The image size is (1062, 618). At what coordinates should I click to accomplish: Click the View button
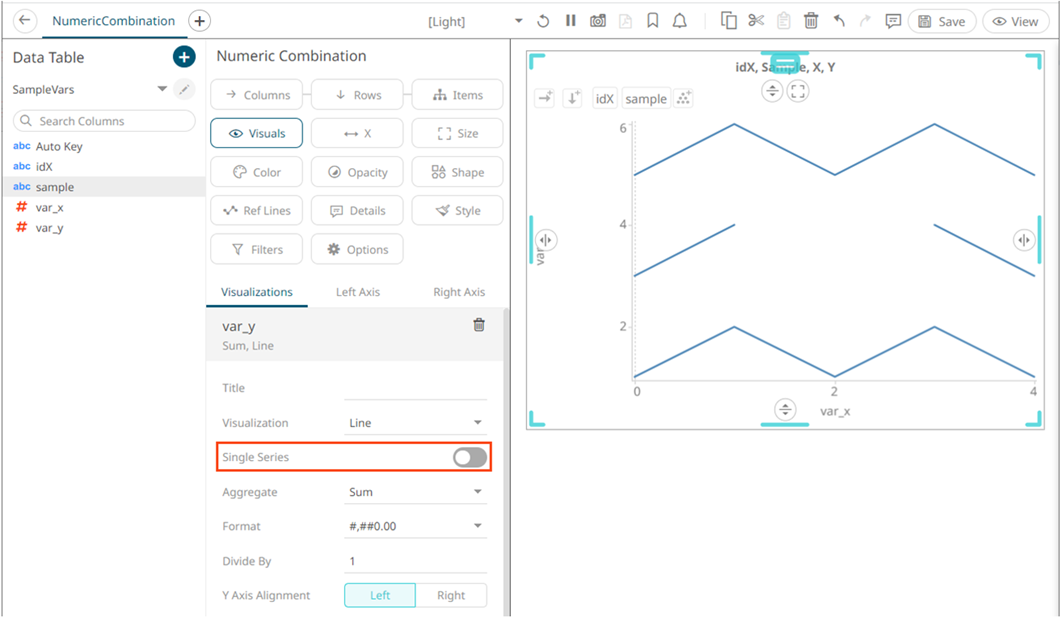(x=1015, y=22)
